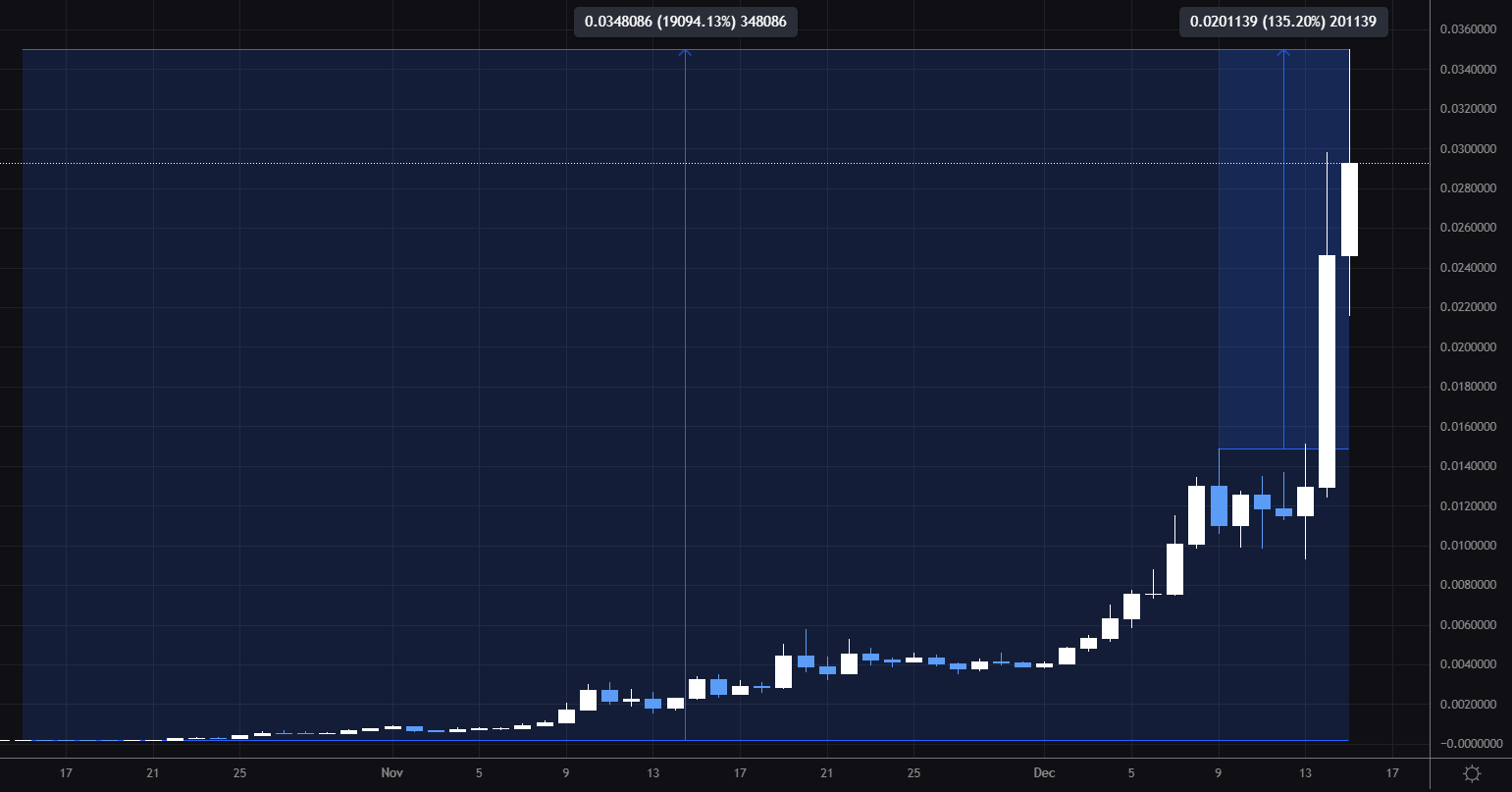Image resolution: width=1512 pixels, height=792 pixels.
Task: Select the latest white candle at chart's end
Action: tap(1349, 209)
